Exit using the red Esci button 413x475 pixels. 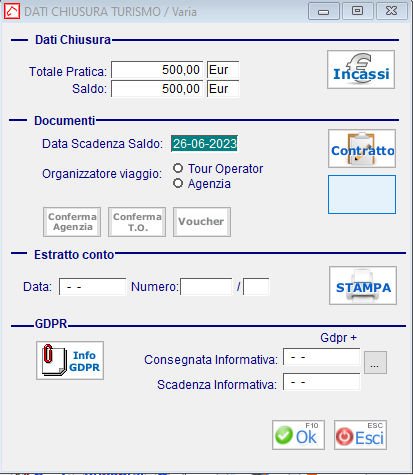pyautogui.click(x=361, y=435)
